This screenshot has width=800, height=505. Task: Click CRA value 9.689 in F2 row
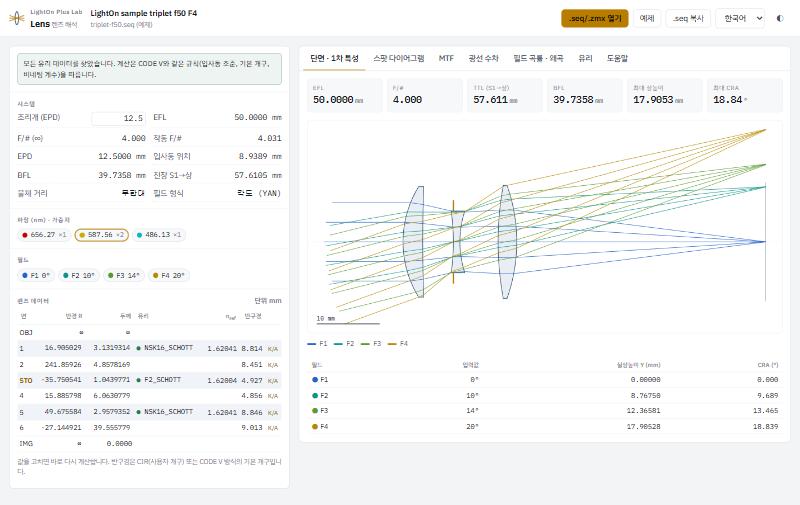(767, 395)
